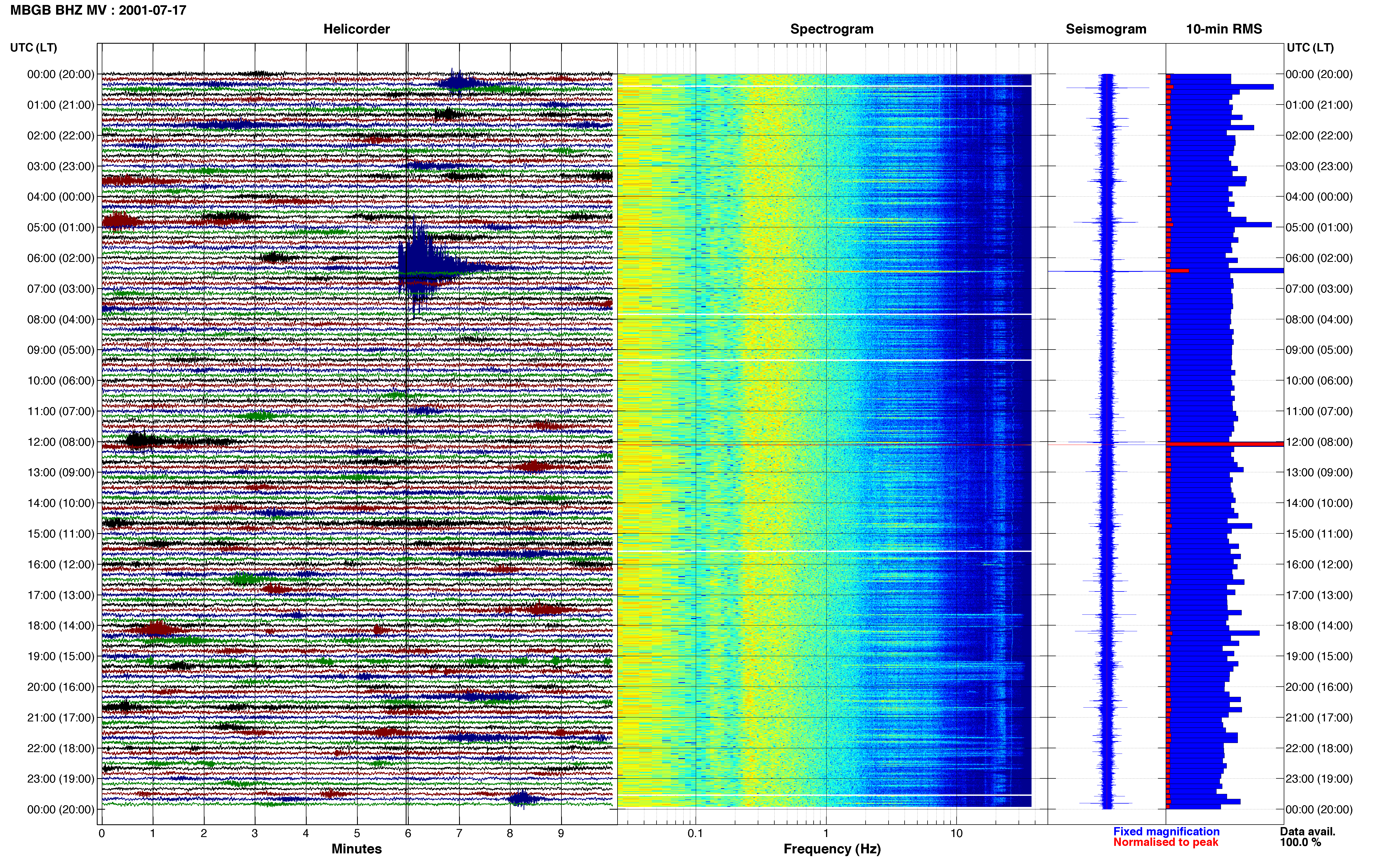1388x868 pixels.
Task: Click left time label '03:00 (23:00)'
Action: point(61,166)
